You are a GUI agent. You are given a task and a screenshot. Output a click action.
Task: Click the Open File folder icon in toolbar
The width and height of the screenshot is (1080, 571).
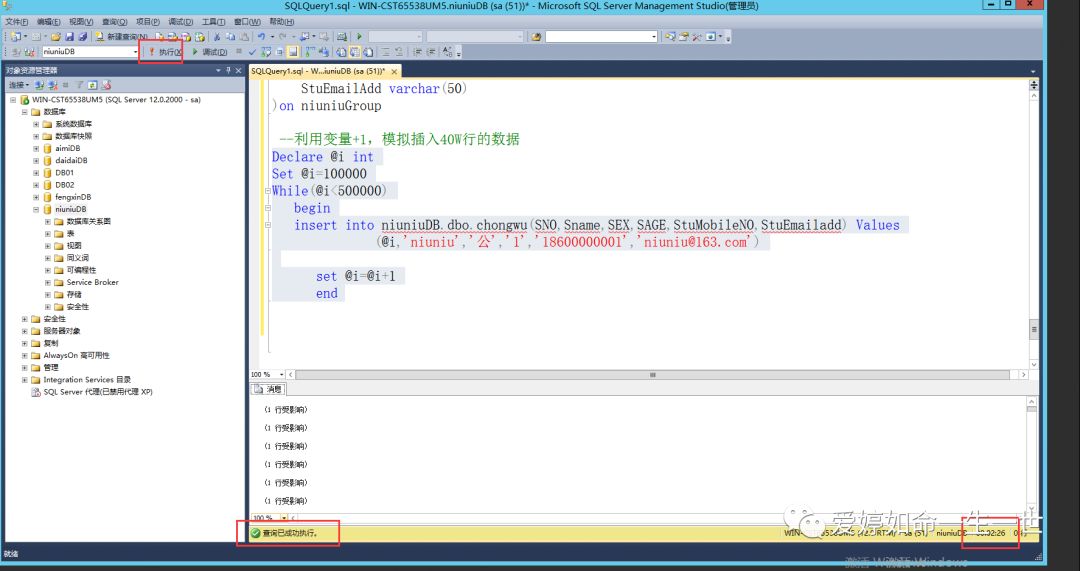point(56,37)
